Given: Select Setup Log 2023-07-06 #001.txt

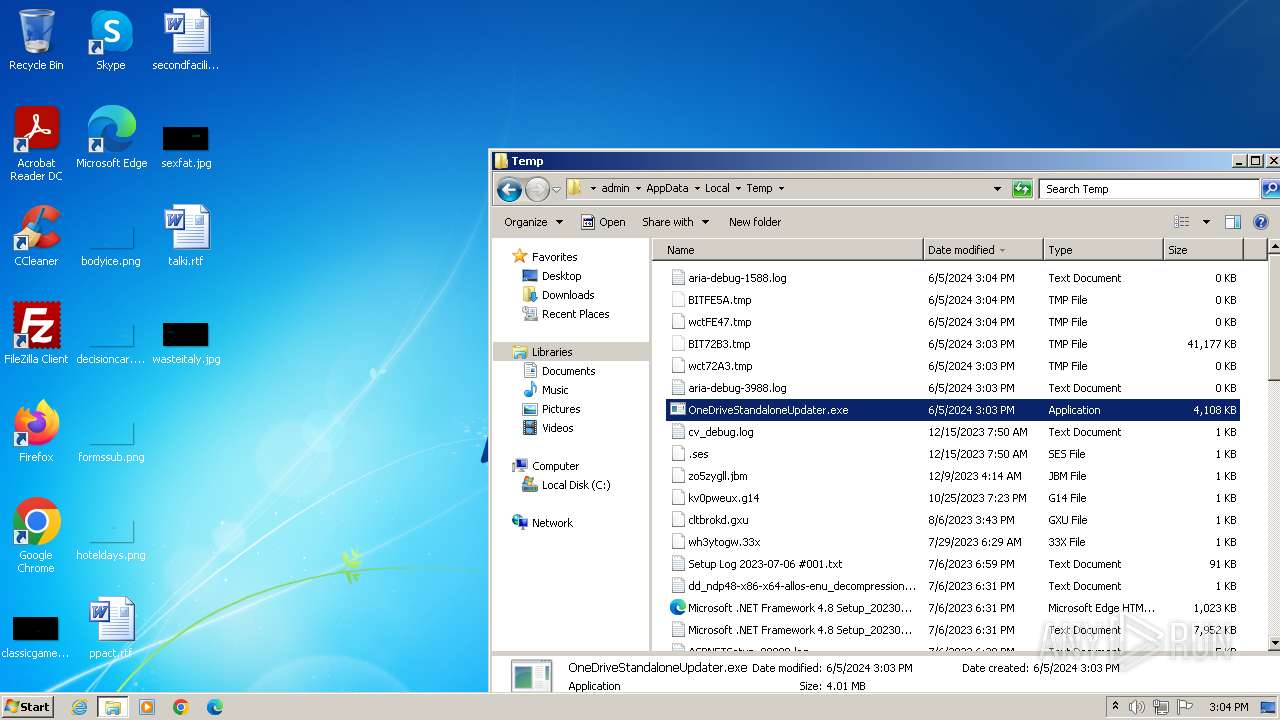Looking at the screenshot, I should tap(953, 564).
